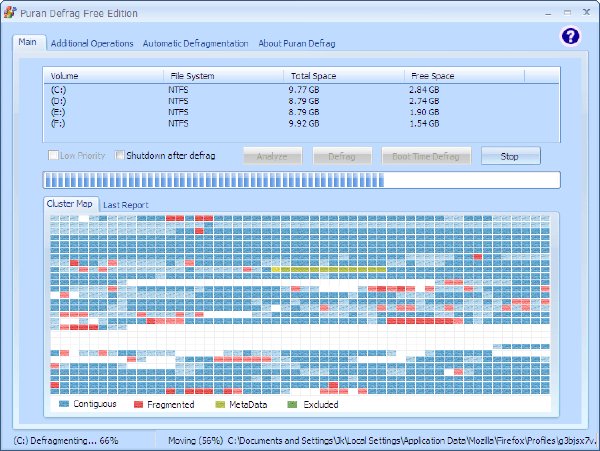Click the 1.90 GB free space value

pos(424,112)
